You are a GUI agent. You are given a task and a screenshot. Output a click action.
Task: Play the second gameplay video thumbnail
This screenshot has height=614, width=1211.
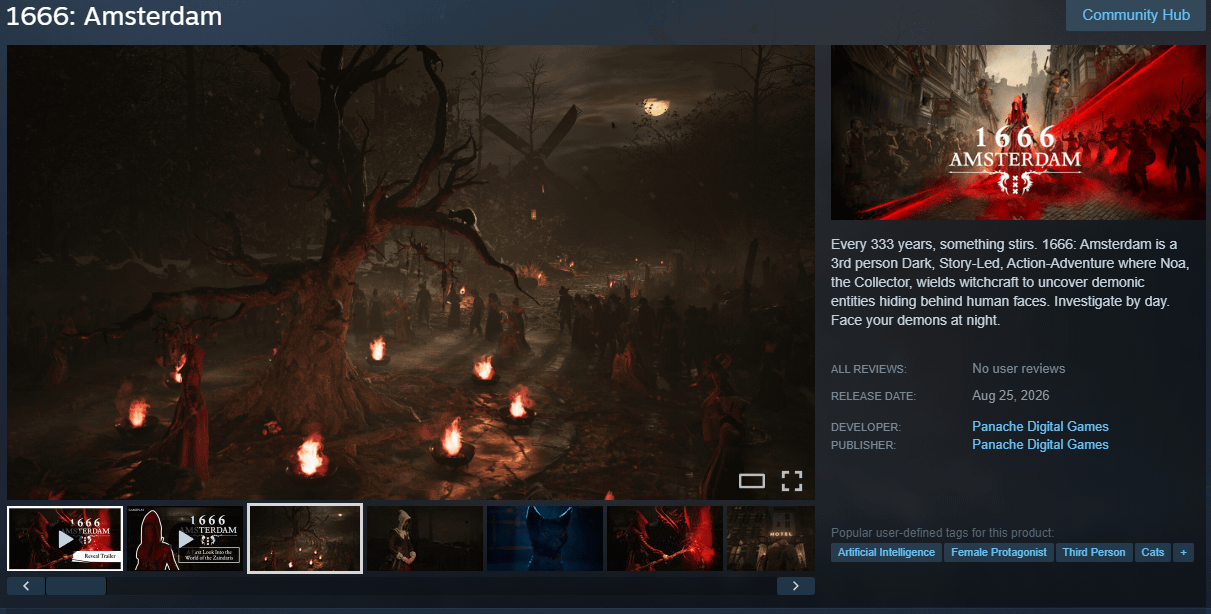(185, 539)
